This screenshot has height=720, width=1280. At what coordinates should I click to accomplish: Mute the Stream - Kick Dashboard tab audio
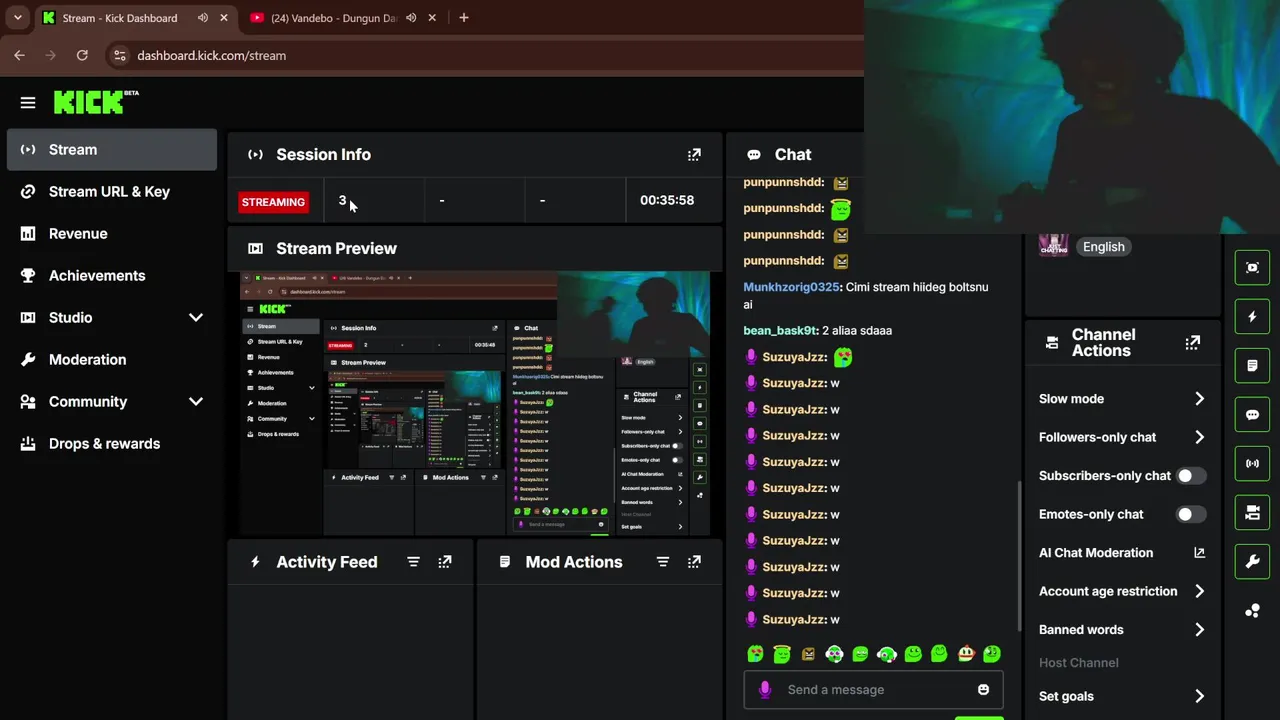click(x=203, y=18)
